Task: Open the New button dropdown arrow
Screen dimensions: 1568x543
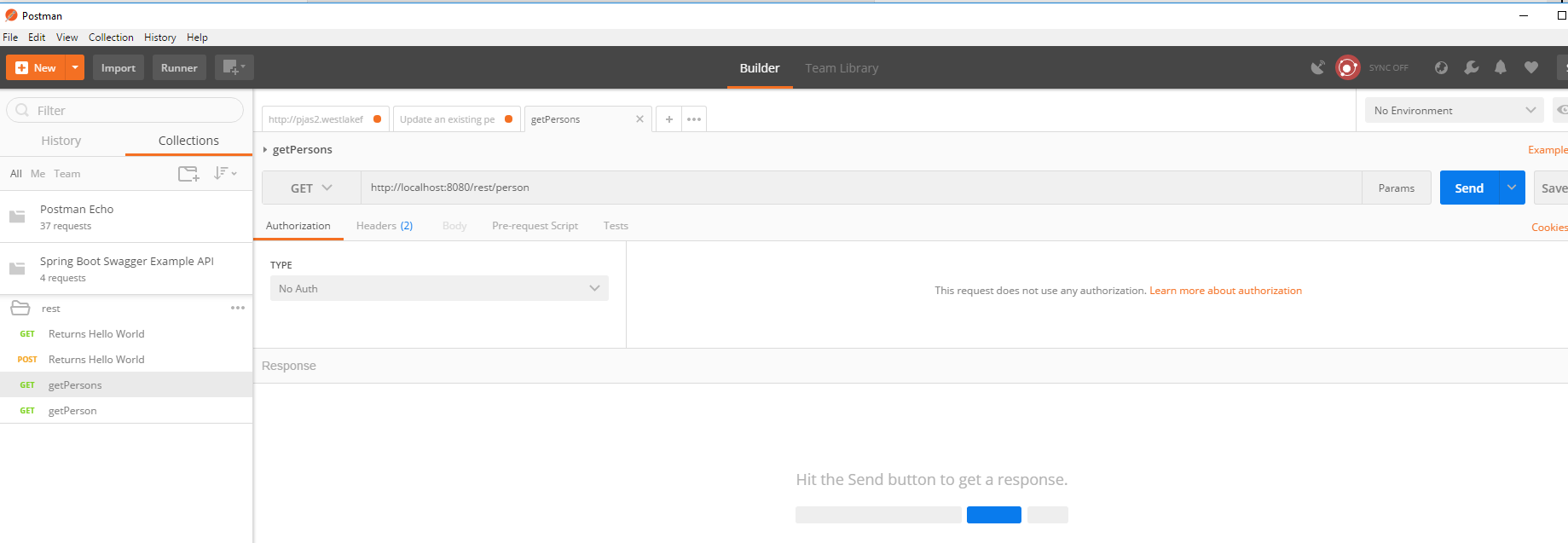Action: (75, 67)
